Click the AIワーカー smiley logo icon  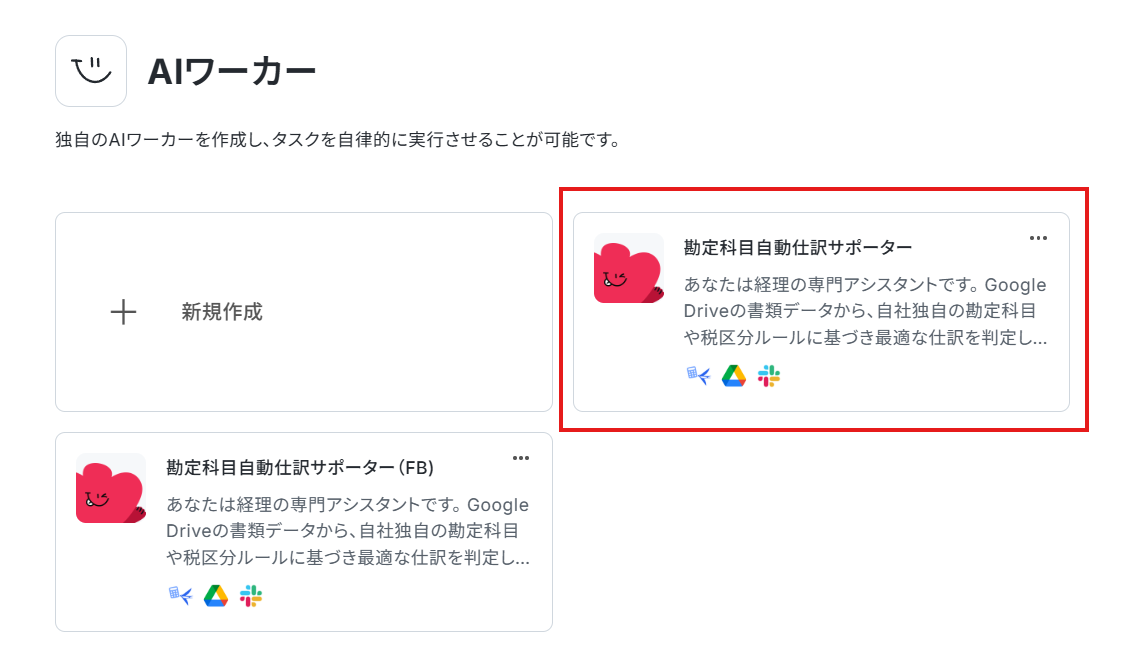[91, 71]
